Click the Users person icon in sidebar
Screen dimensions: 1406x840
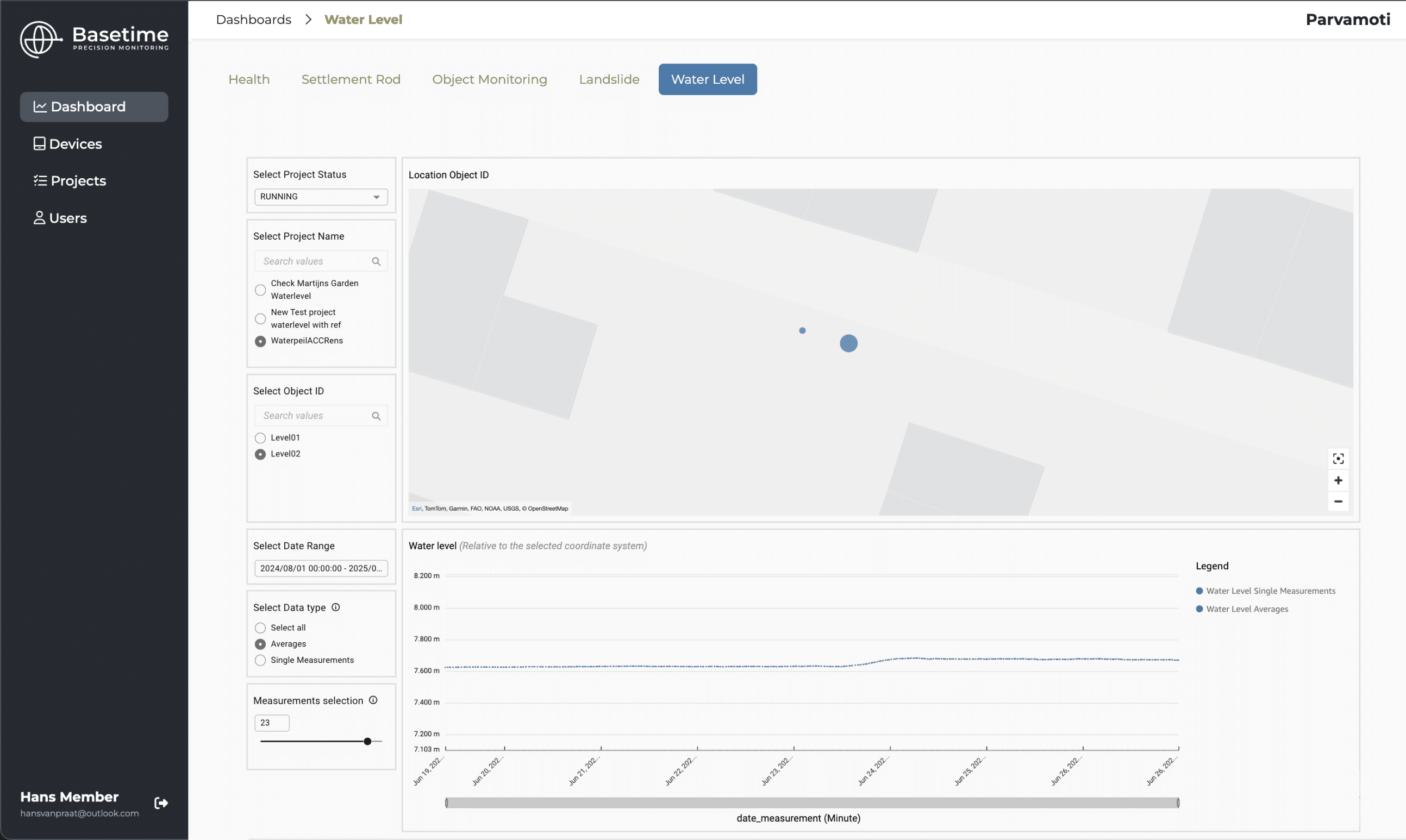pos(39,218)
